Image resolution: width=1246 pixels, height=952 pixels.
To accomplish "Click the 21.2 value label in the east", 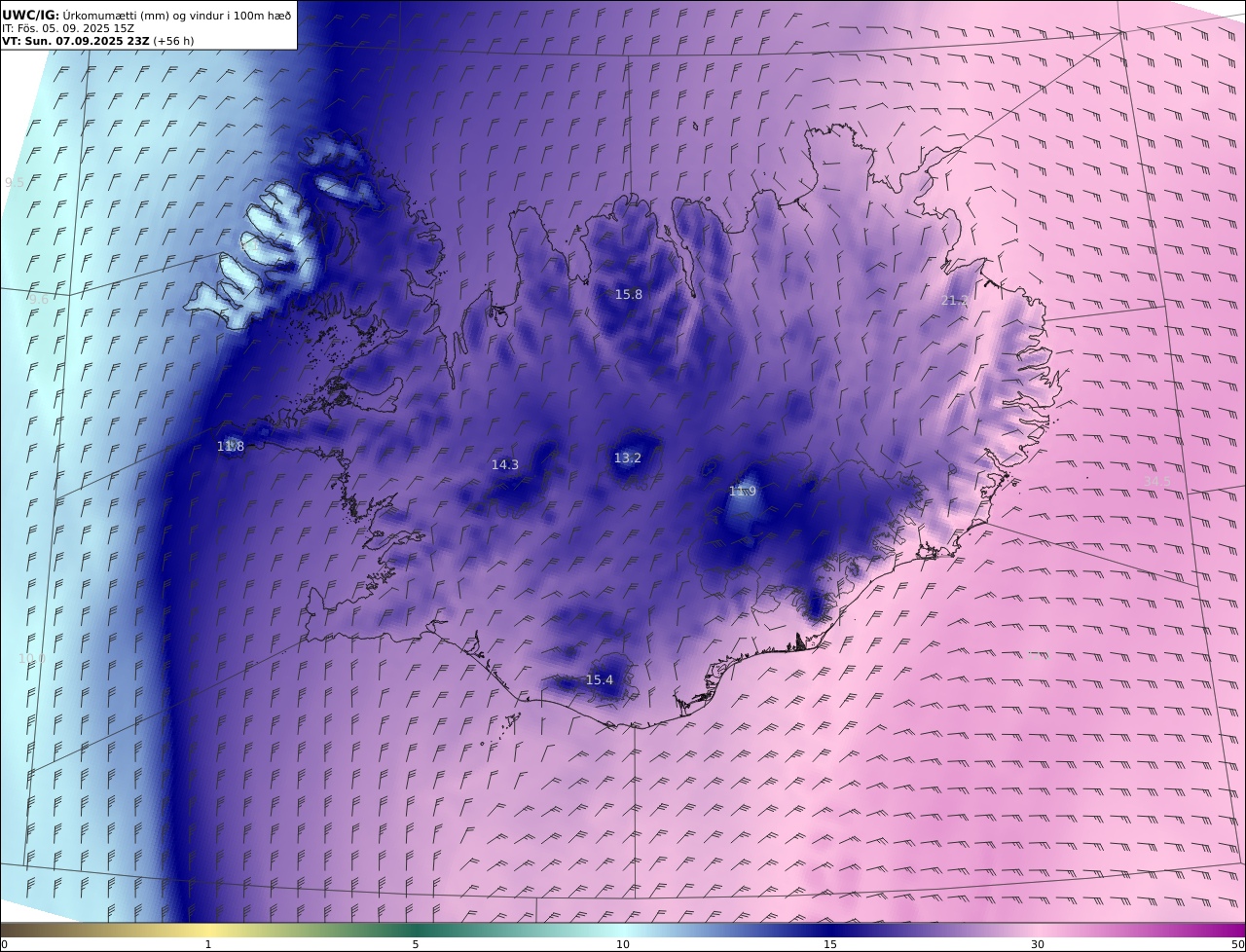I will click(x=955, y=301).
